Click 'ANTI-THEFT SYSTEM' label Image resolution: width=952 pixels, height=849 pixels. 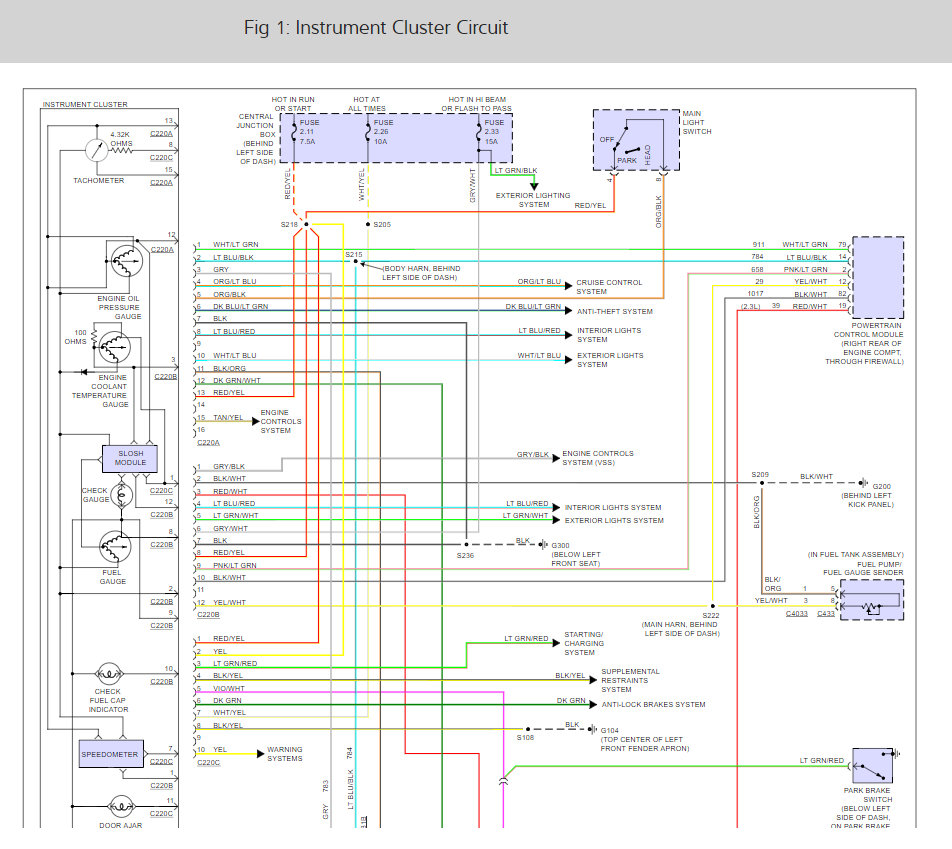[x=614, y=312]
